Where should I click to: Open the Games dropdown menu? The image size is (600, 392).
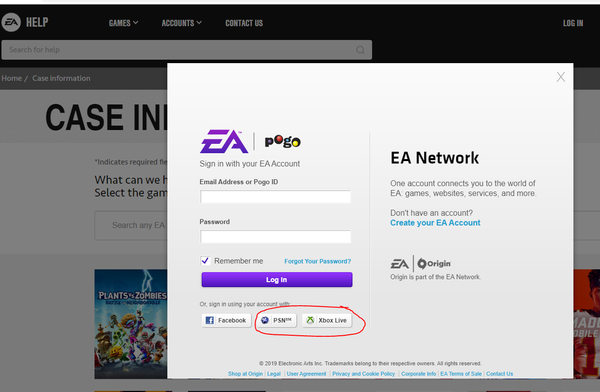pyautogui.click(x=123, y=23)
